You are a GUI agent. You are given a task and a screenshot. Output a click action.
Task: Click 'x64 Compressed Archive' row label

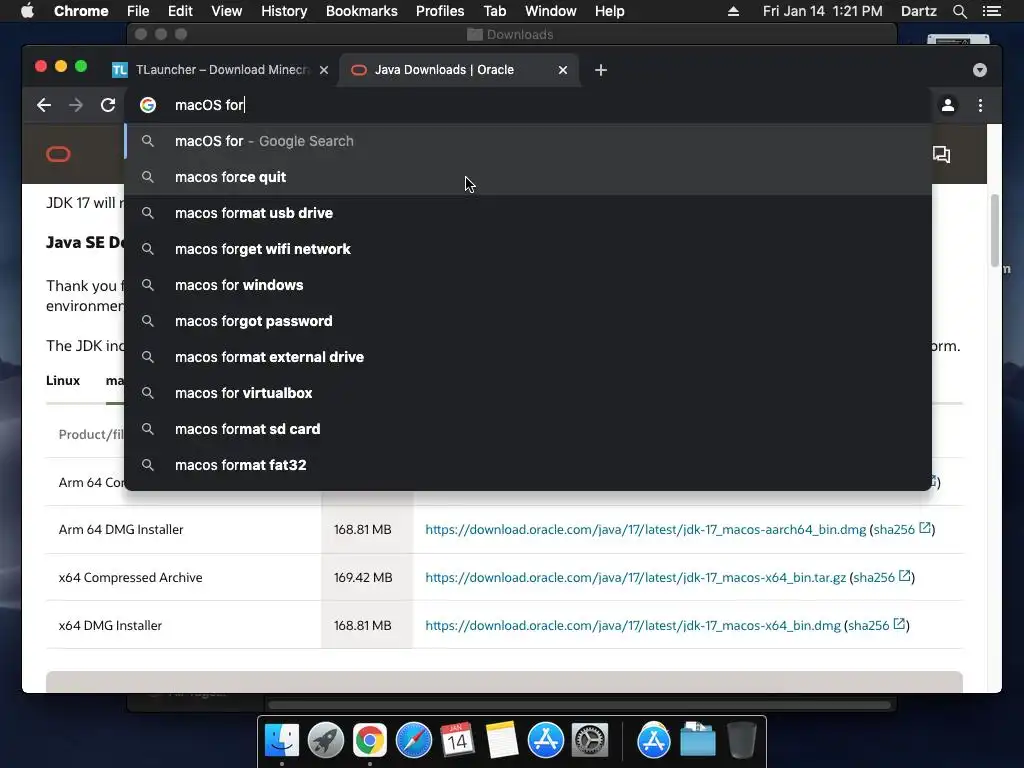pos(131,578)
